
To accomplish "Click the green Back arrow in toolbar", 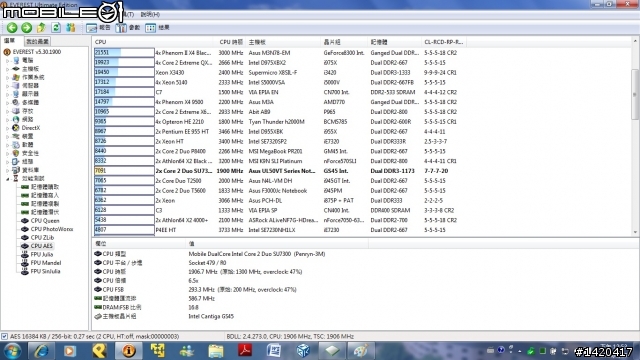I will tap(12, 27).
